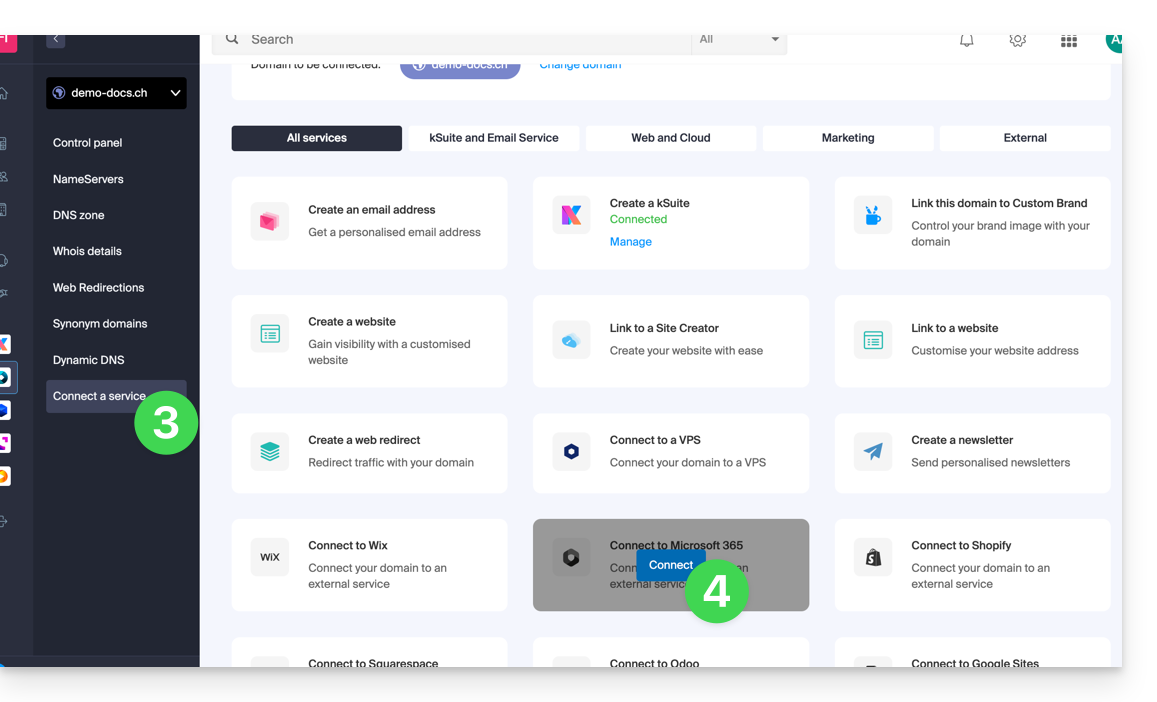
Task: Open the notifications bell
Action: coord(966,41)
